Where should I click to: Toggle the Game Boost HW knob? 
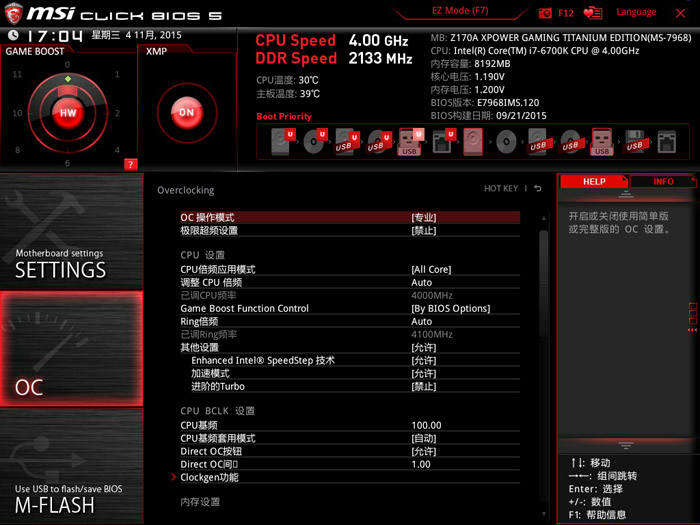(x=68, y=113)
